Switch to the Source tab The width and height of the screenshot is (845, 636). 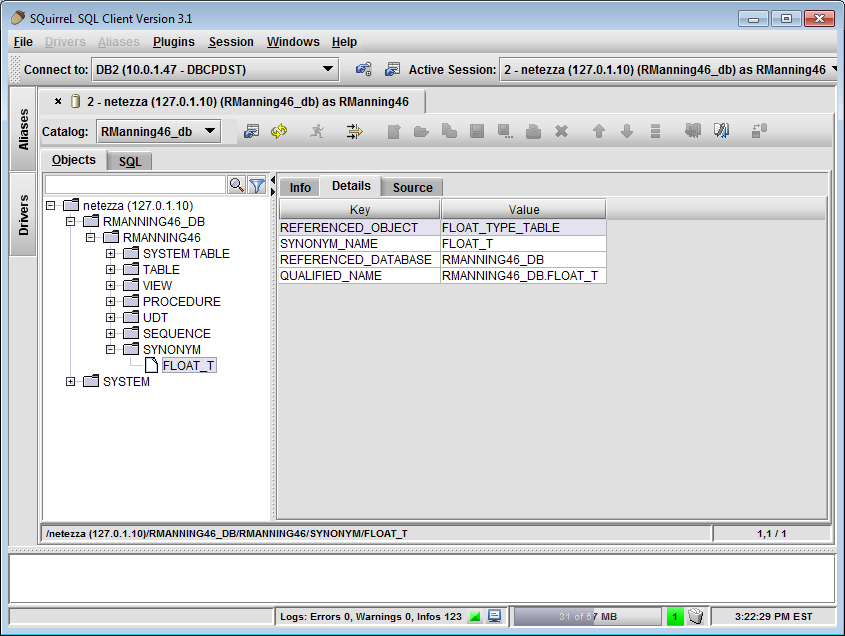pyautogui.click(x=412, y=187)
